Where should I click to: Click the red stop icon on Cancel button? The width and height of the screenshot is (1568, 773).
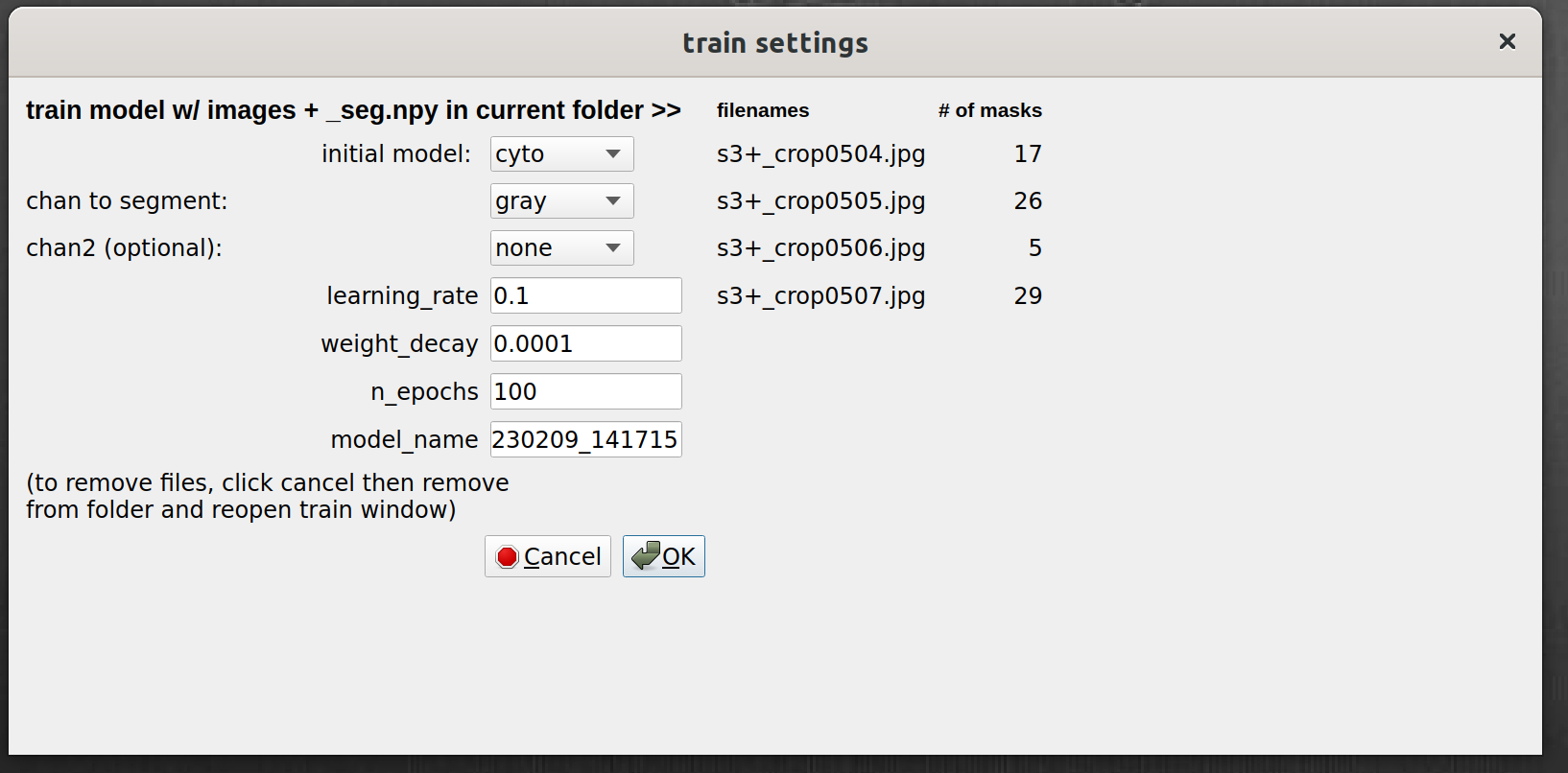click(507, 556)
